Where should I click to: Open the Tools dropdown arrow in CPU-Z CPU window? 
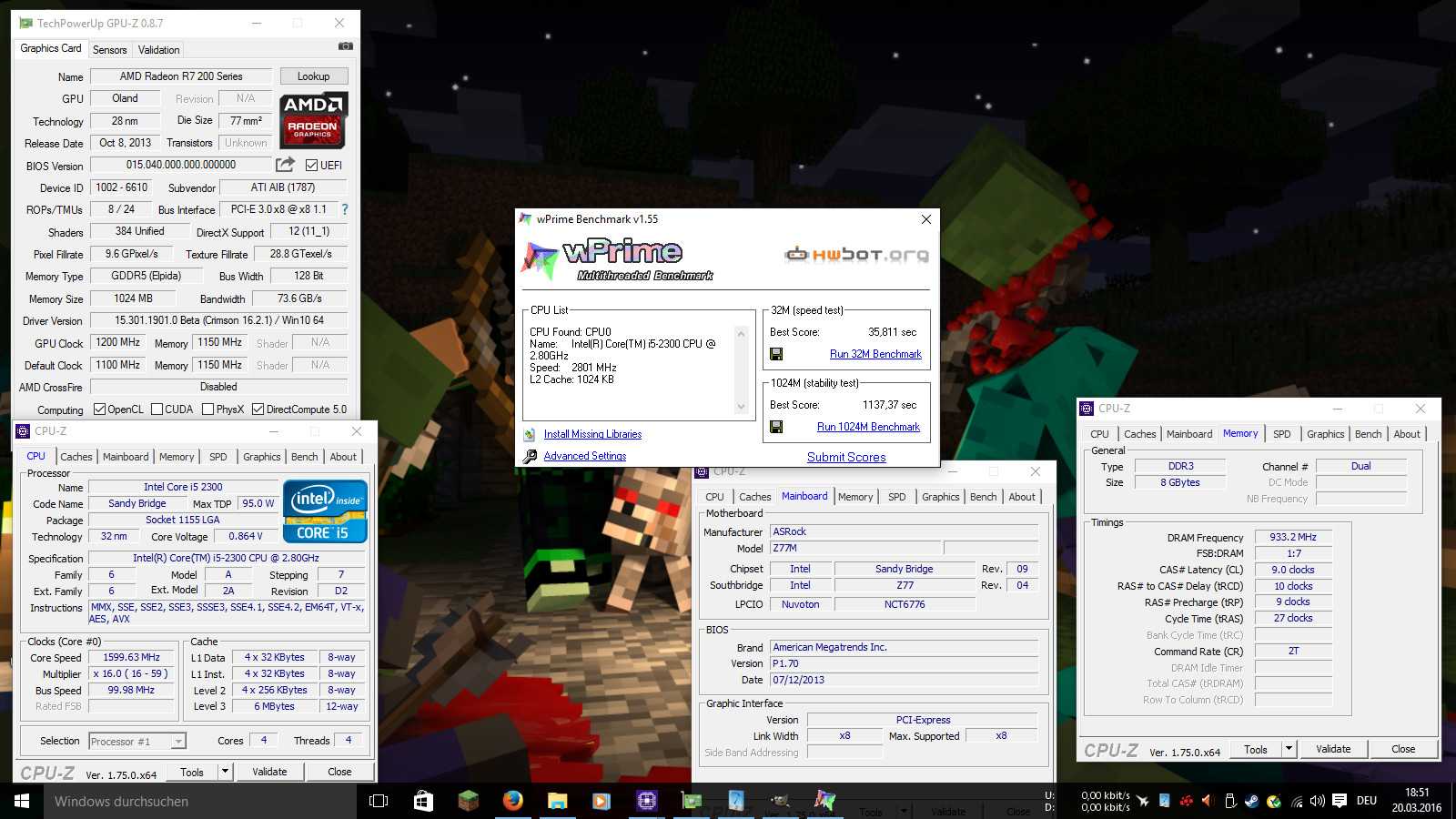225,772
